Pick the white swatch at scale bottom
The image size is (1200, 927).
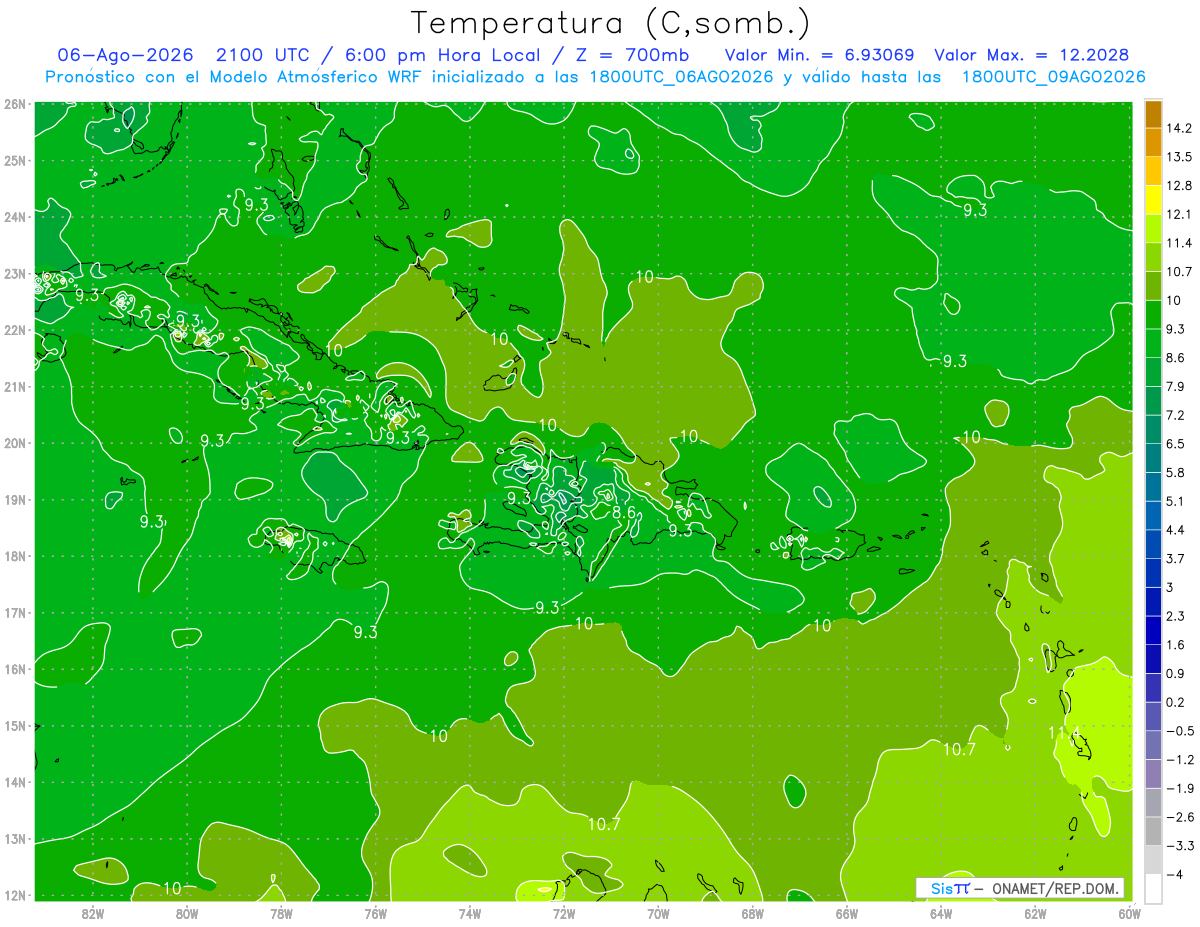pos(1152,887)
